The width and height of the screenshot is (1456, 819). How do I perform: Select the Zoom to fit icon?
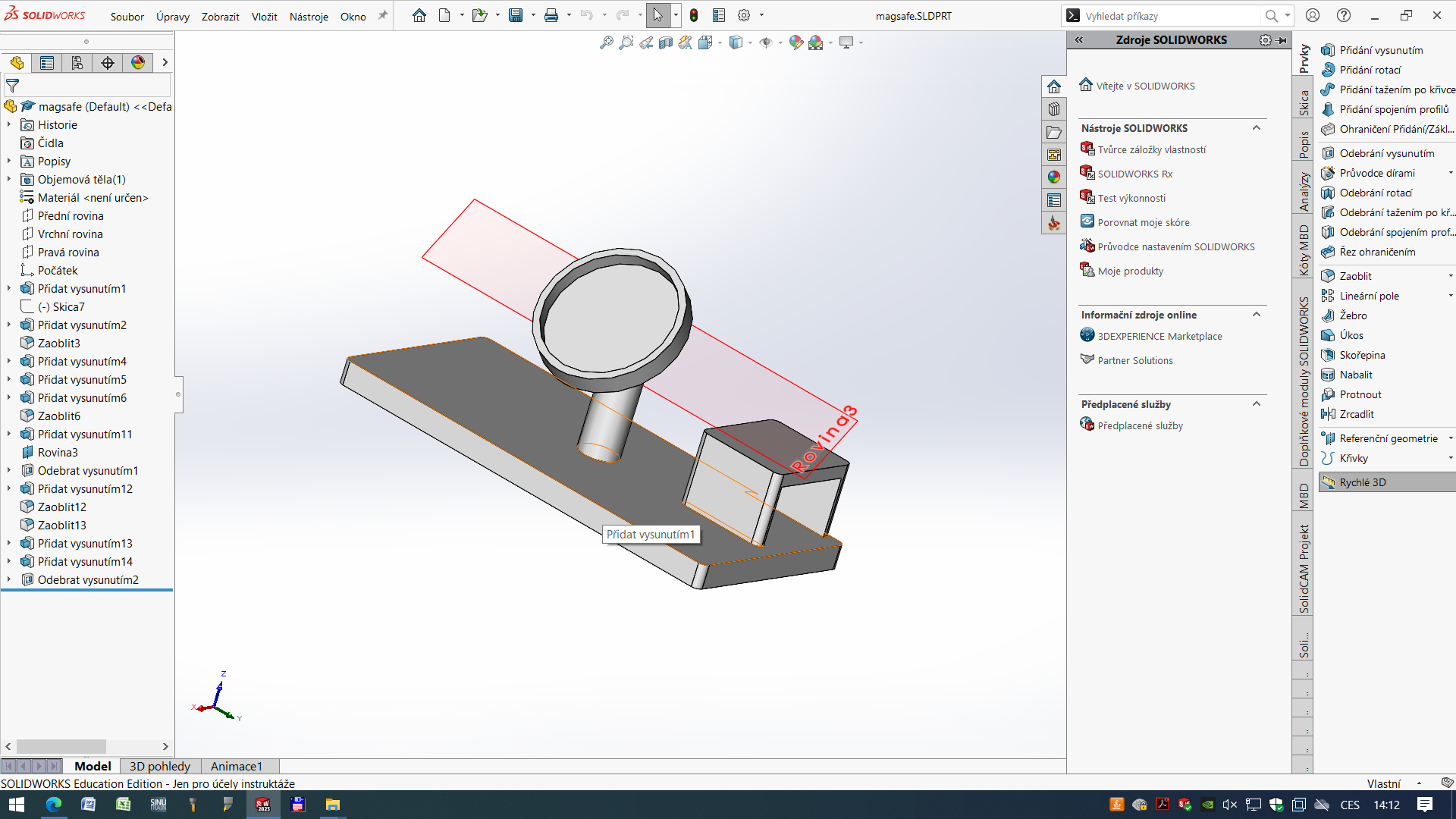tap(606, 42)
